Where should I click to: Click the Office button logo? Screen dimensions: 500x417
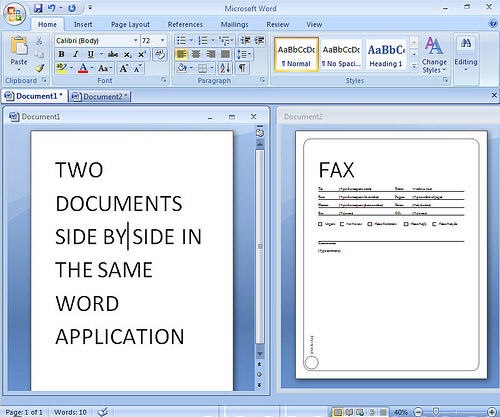(x=14, y=14)
